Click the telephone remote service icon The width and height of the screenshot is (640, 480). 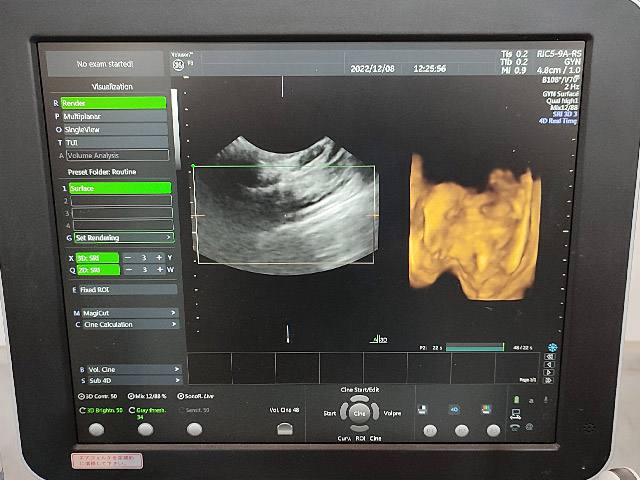pos(515,427)
